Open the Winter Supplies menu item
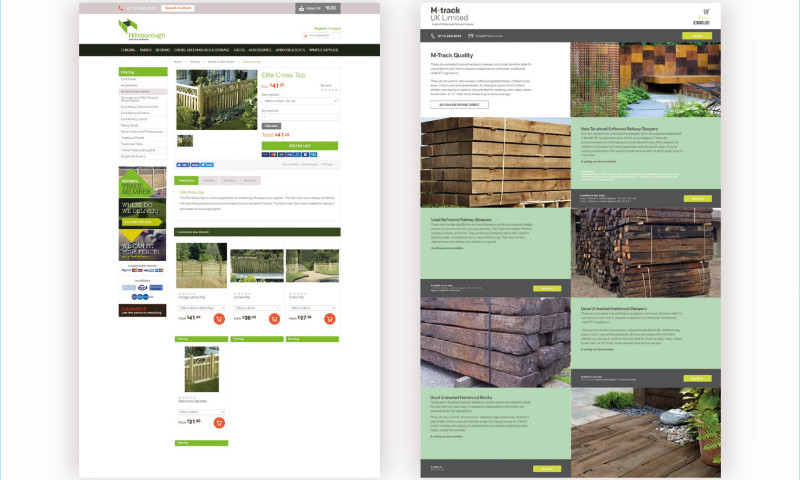Viewport: 800px width, 480px height. tap(323, 50)
